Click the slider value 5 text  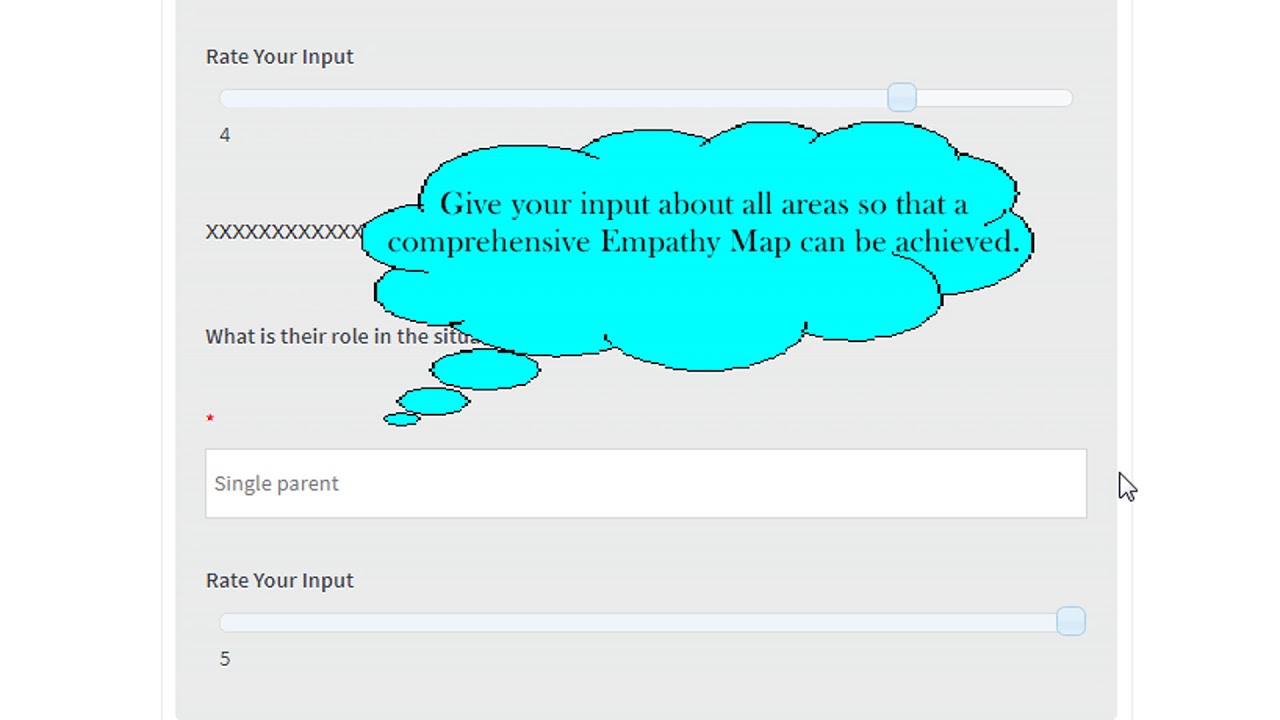[x=225, y=659]
